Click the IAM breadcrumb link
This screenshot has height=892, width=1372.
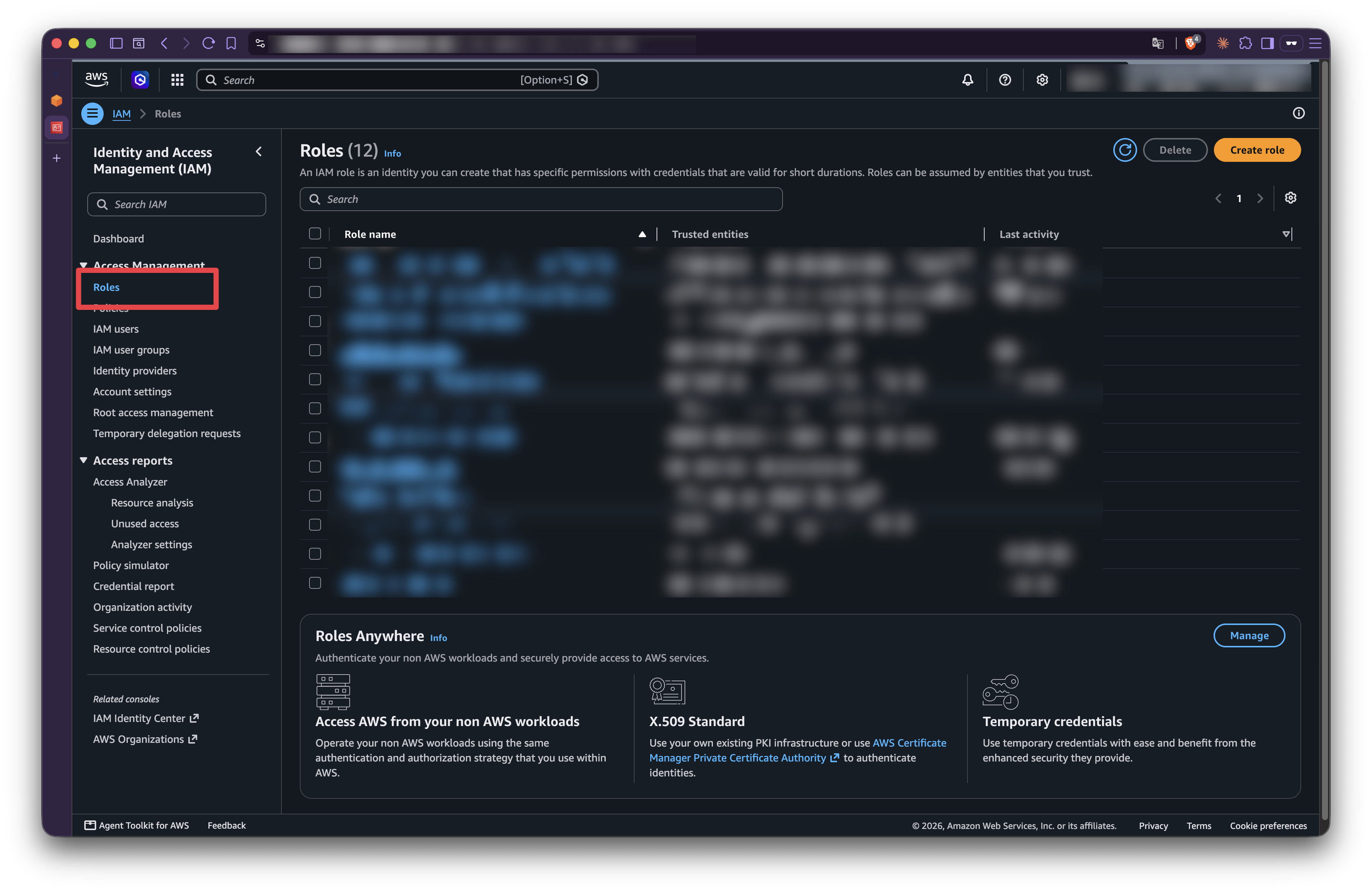(x=122, y=114)
